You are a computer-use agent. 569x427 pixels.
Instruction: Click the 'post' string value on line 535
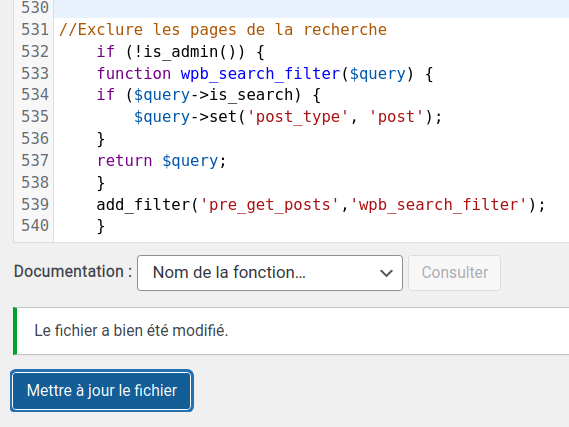pyautogui.click(x=396, y=117)
